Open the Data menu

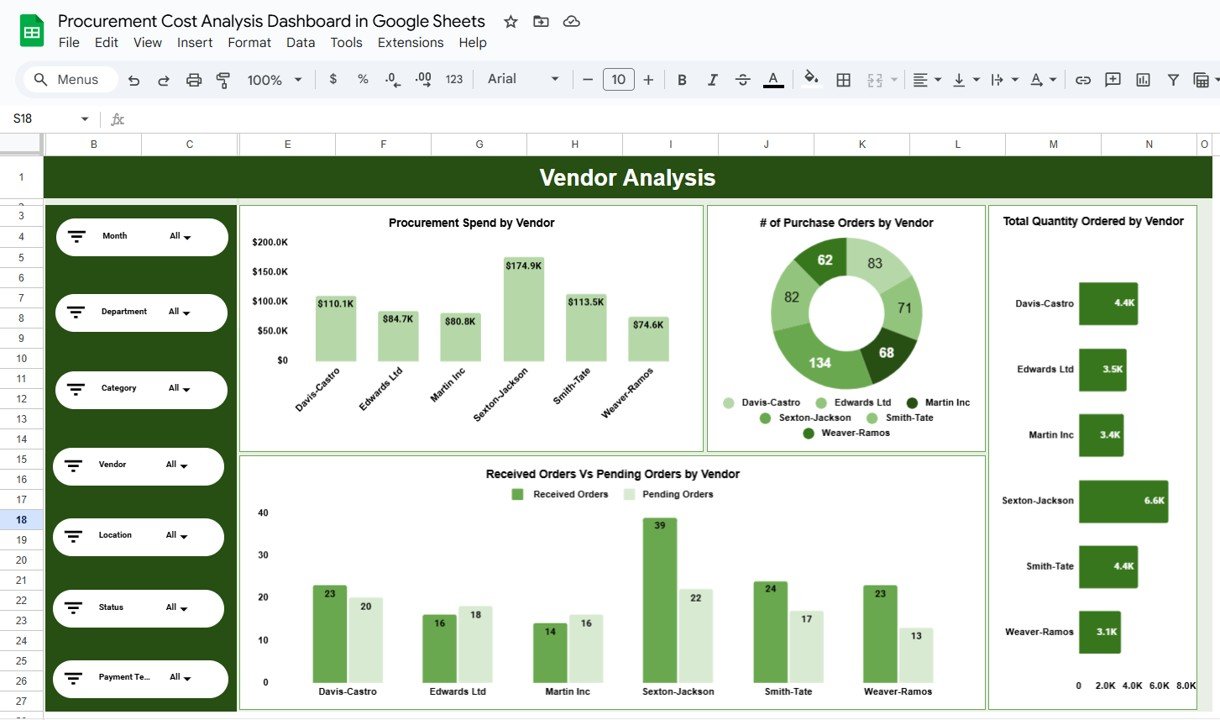[300, 42]
